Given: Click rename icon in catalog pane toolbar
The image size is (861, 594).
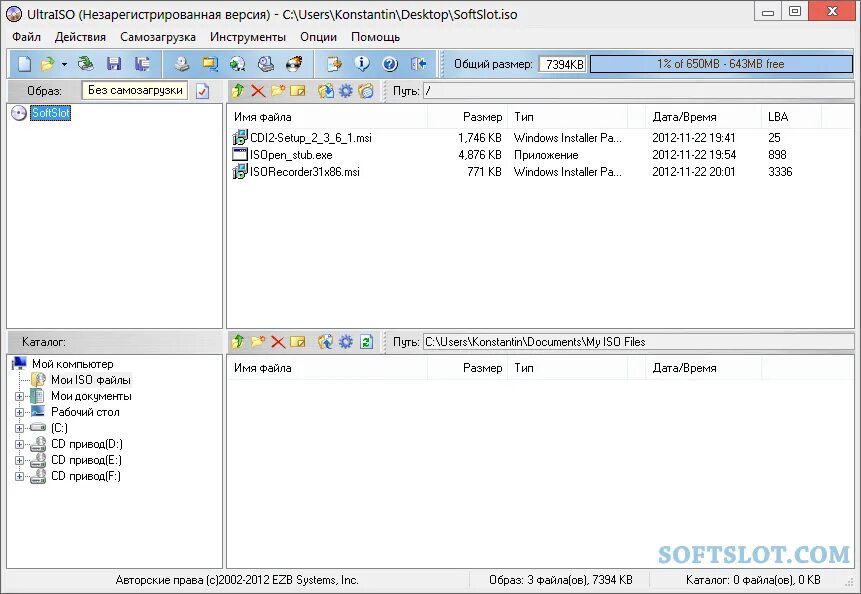Looking at the screenshot, I should tap(298, 341).
